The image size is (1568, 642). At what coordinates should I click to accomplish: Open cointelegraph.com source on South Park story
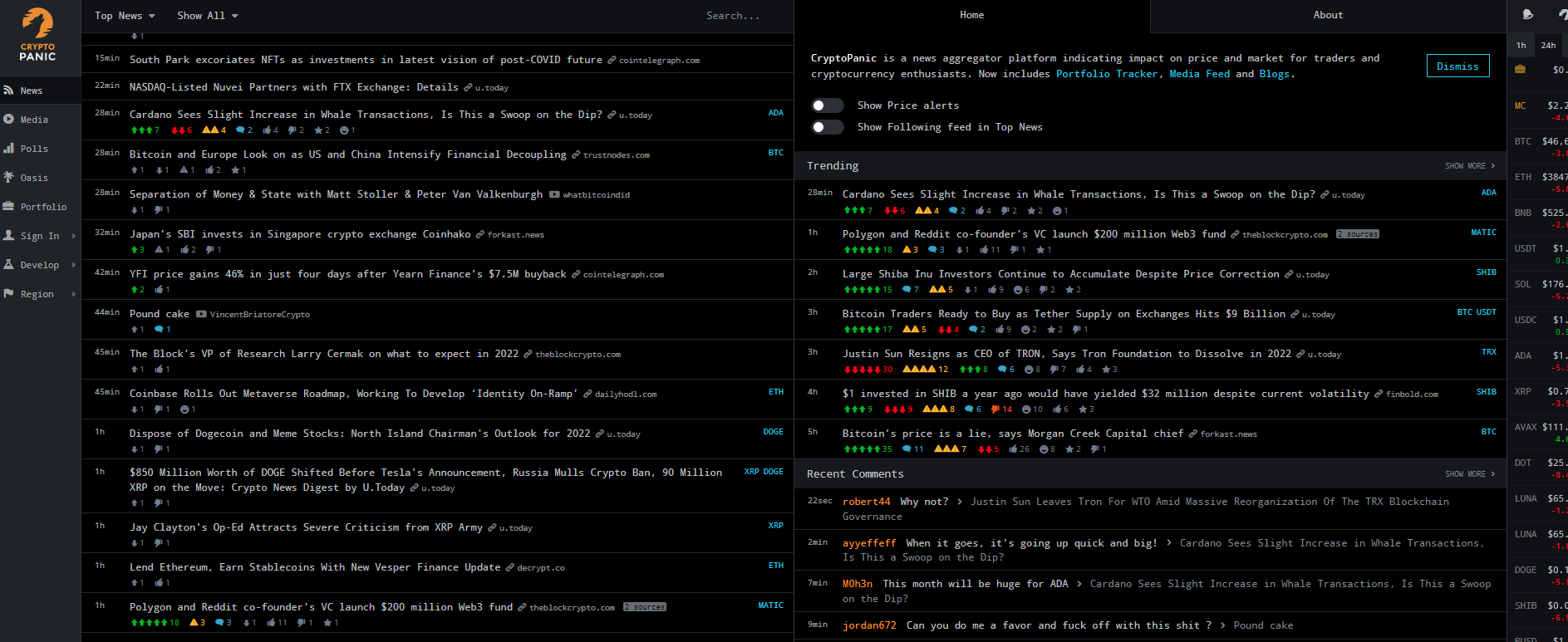tap(659, 61)
